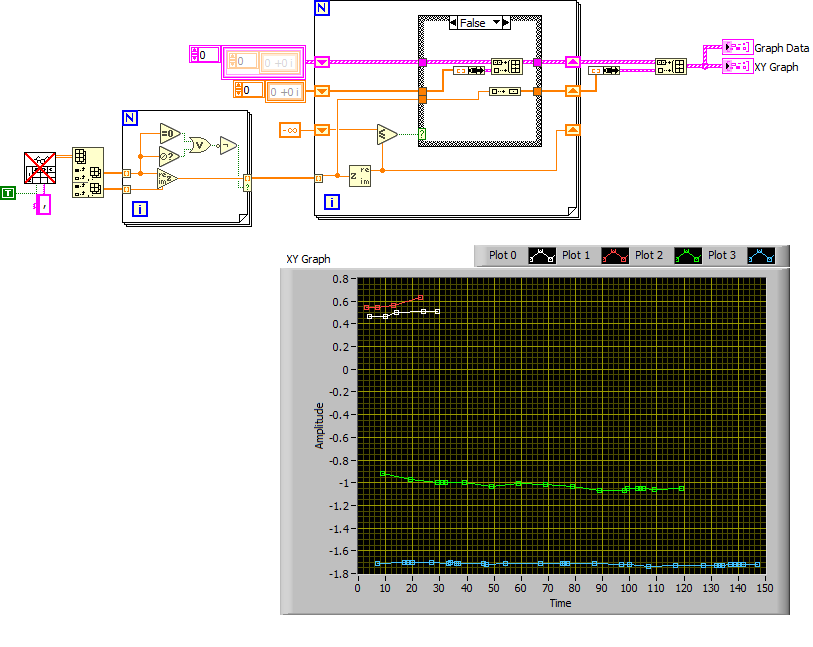Click the last point of red Plot 1 curve
The height and width of the screenshot is (647, 813).
click(420, 298)
